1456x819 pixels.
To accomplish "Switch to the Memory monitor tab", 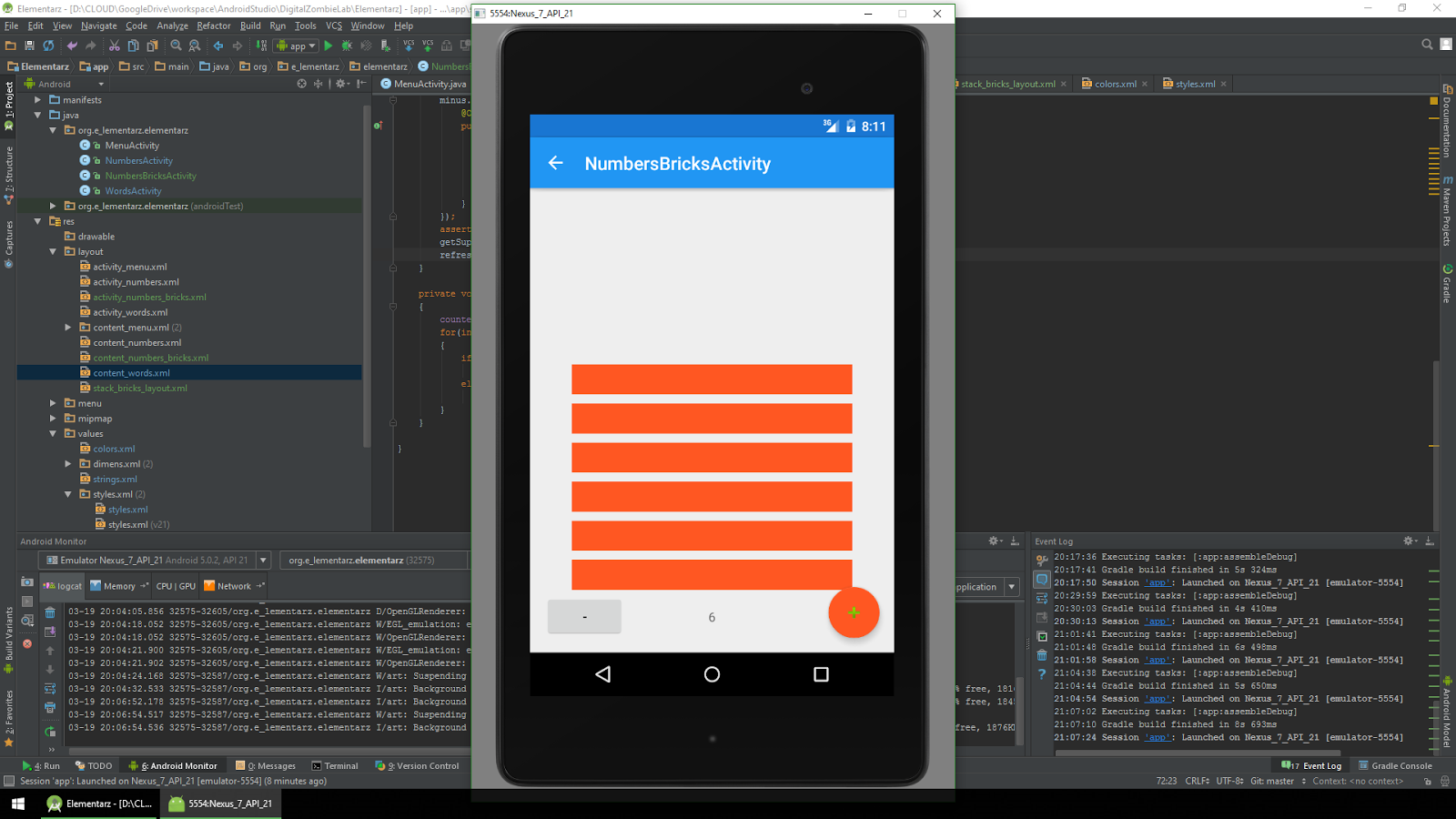I will [x=118, y=586].
